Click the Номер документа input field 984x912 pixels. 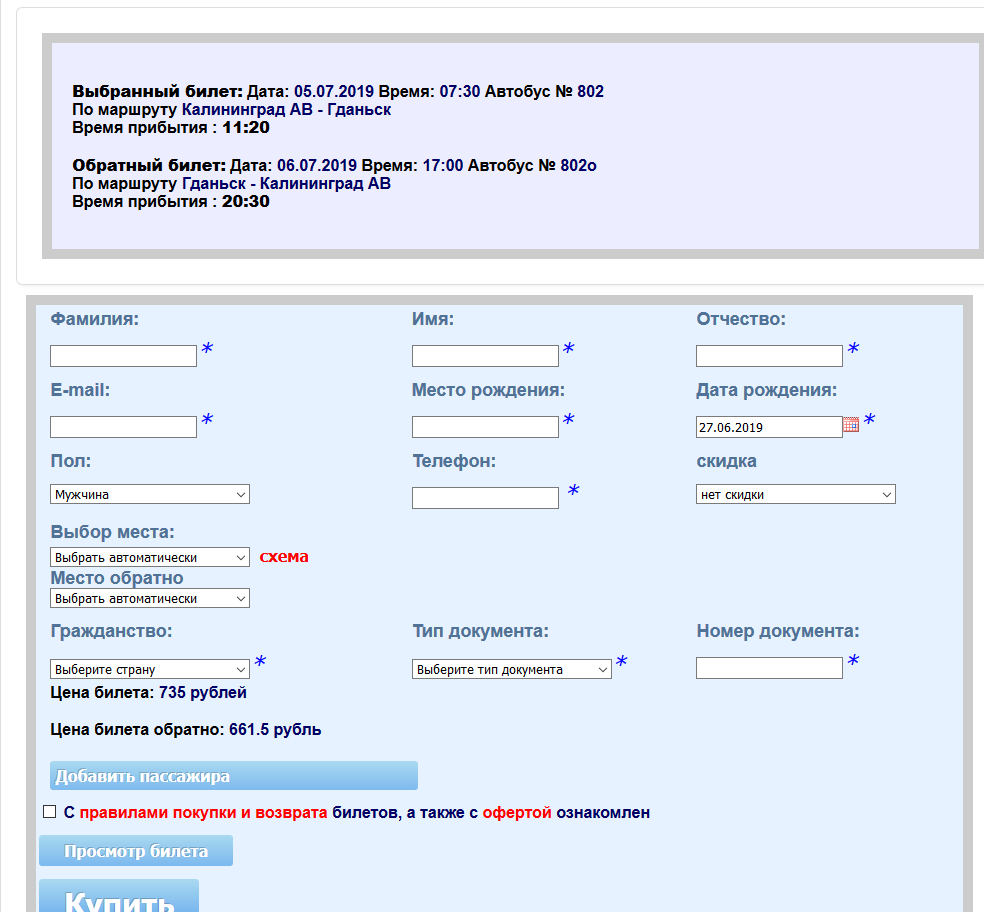pos(769,668)
